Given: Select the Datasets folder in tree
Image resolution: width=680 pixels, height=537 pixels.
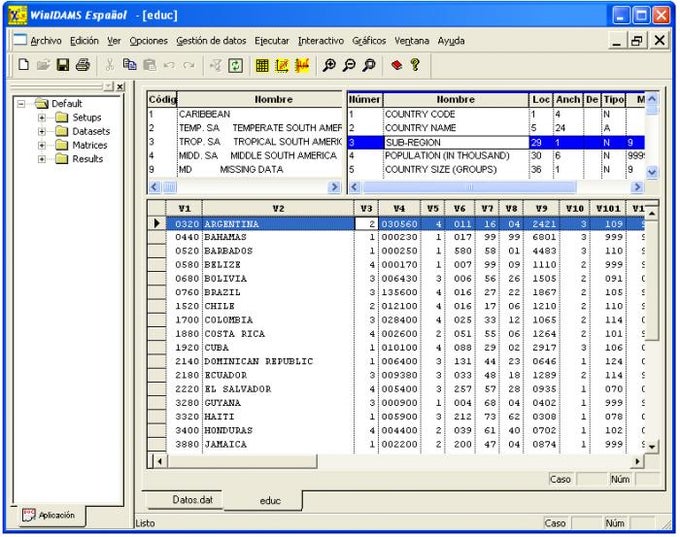Looking at the screenshot, I should 83,131.
